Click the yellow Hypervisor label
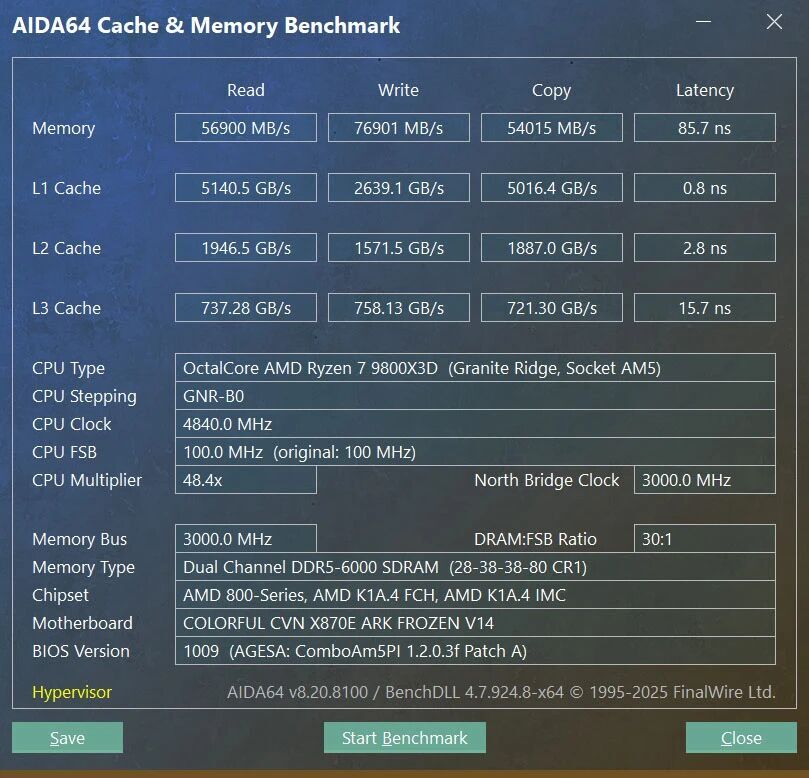Viewport: 809px width, 778px height. point(72,692)
